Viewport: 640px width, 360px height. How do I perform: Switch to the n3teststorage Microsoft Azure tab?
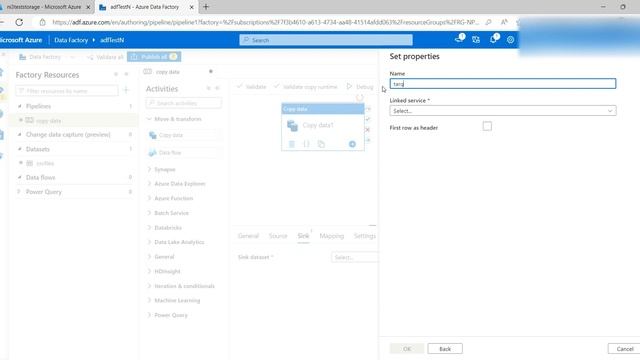click(x=43, y=7)
